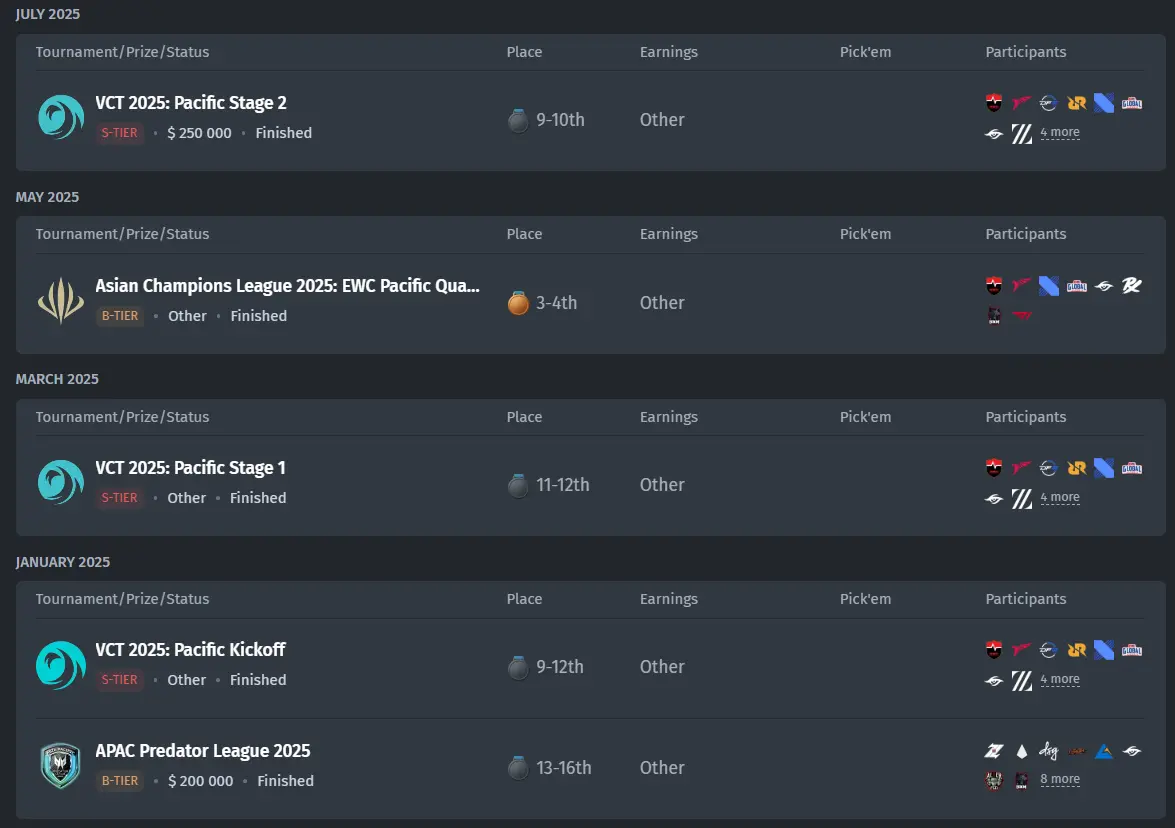Viewport: 1175px width, 828px height.
Task: Expand "4 more" participants for Pacific Stage 2
Action: click(x=1059, y=133)
